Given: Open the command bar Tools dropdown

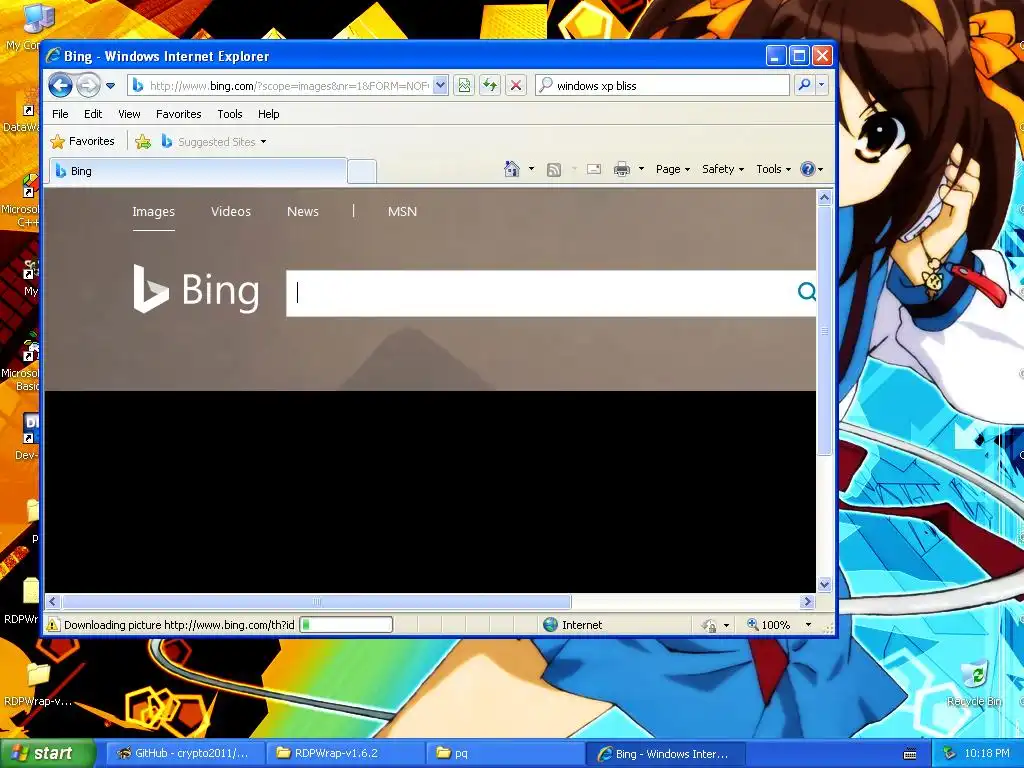Looking at the screenshot, I should point(773,169).
